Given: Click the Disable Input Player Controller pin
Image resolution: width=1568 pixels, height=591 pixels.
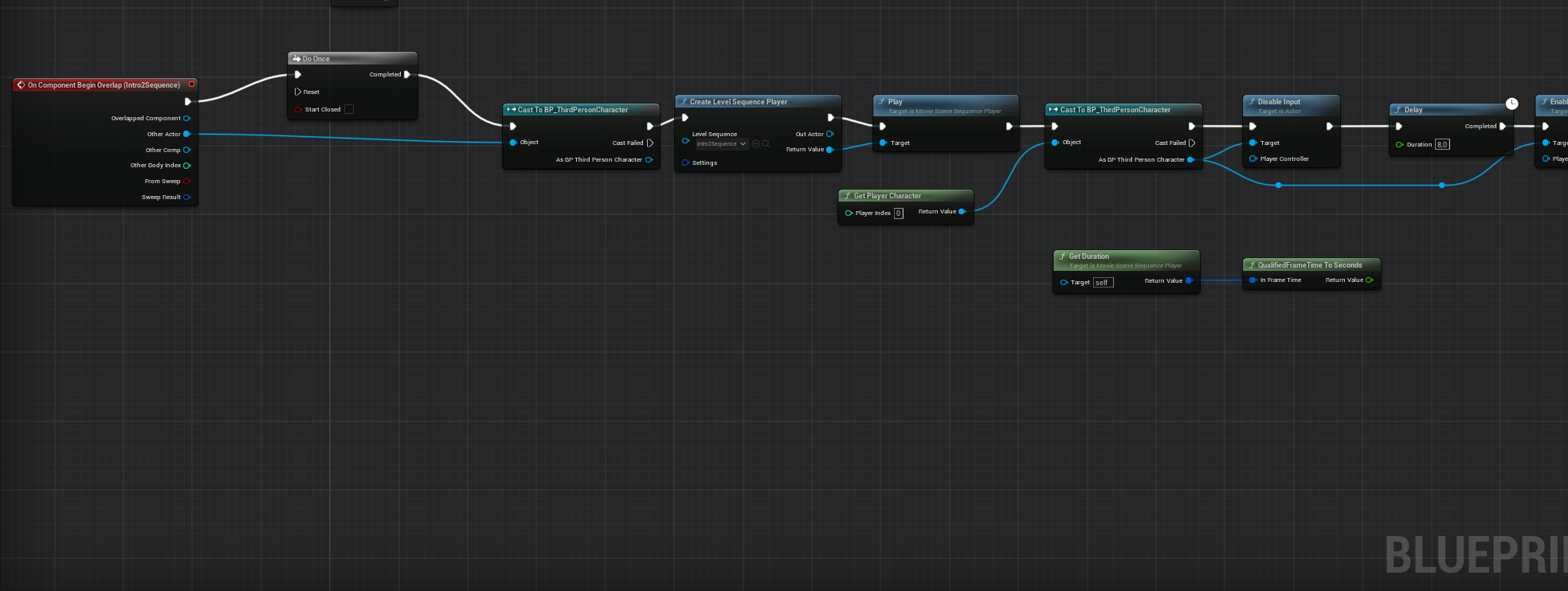Looking at the screenshot, I should tap(1252, 159).
